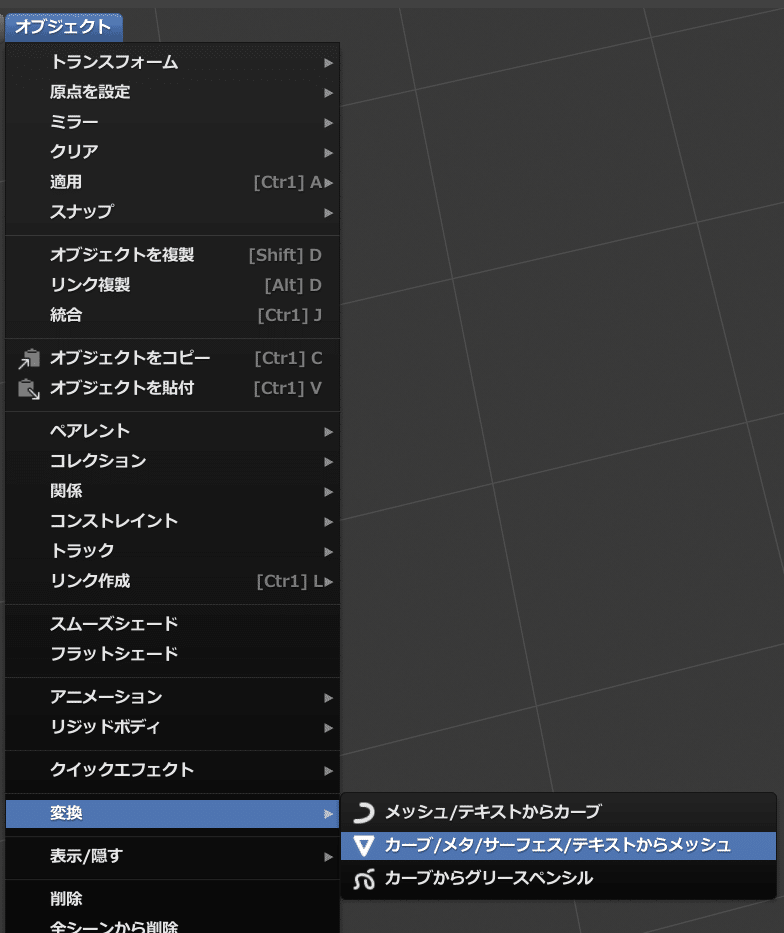Open the 原点を設定 submenu
Image resolution: width=784 pixels, height=933 pixels.
tap(173, 92)
